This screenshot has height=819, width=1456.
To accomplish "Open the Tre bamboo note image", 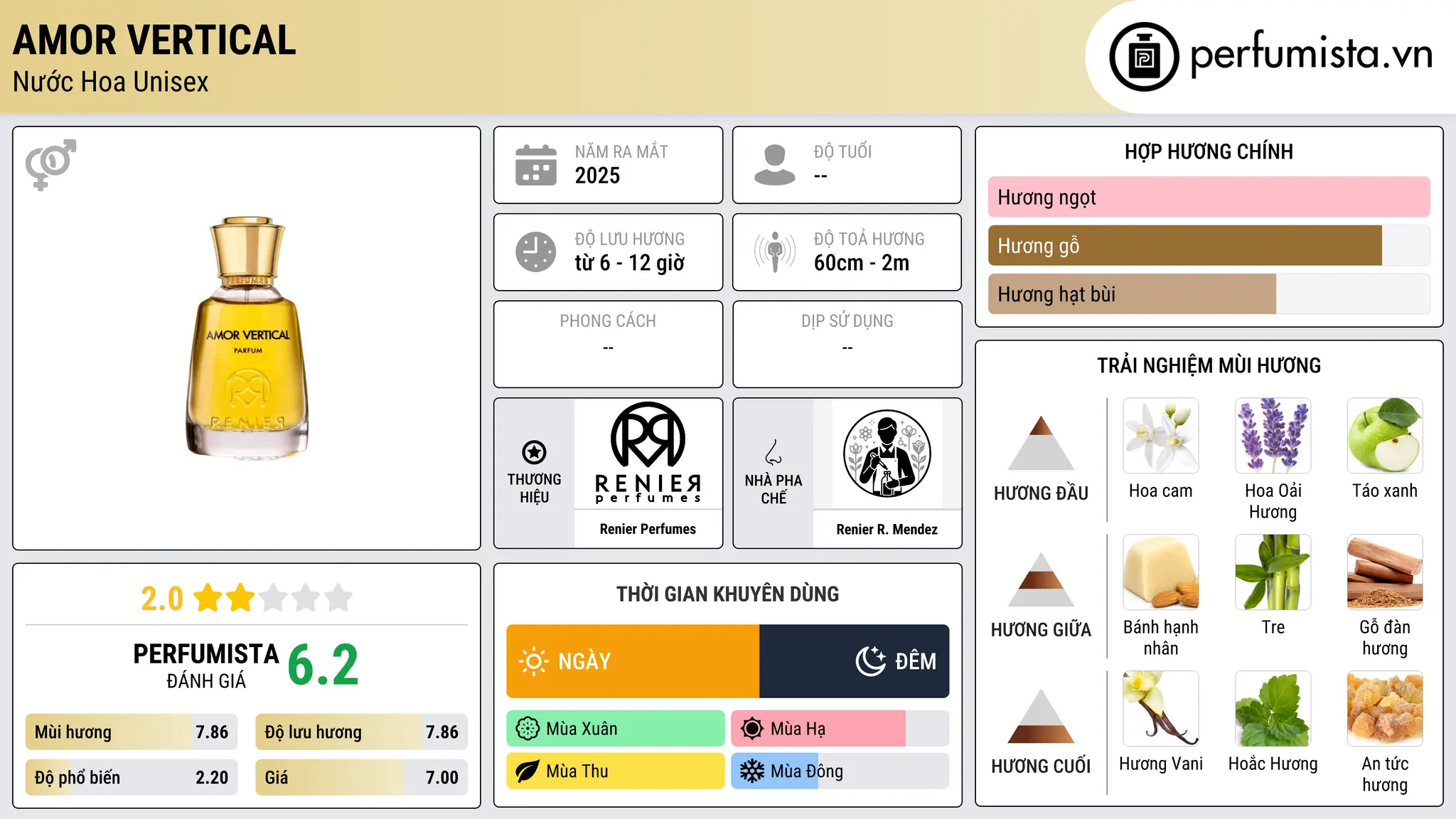I will tap(1273, 572).
